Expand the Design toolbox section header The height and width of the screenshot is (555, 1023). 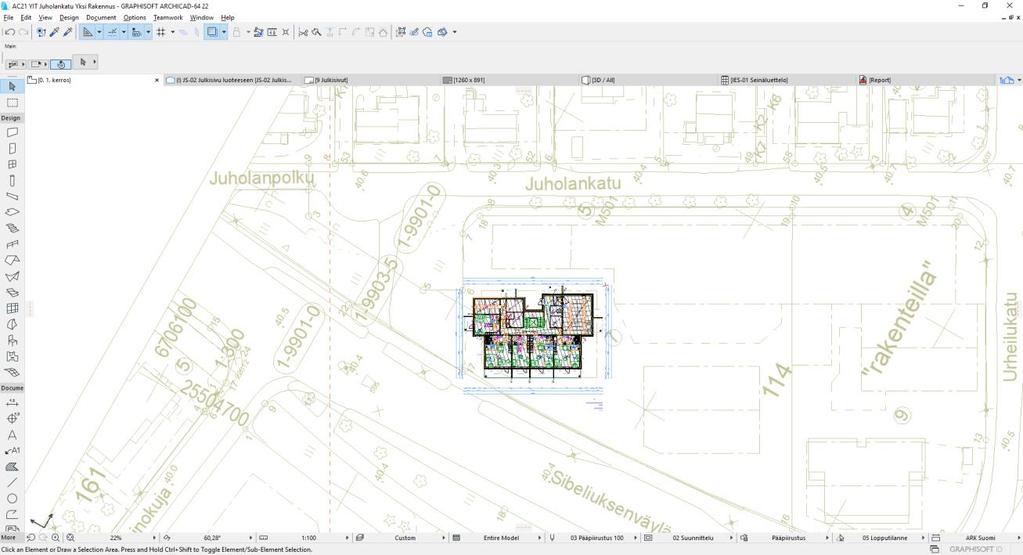click(x=11, y=118)
